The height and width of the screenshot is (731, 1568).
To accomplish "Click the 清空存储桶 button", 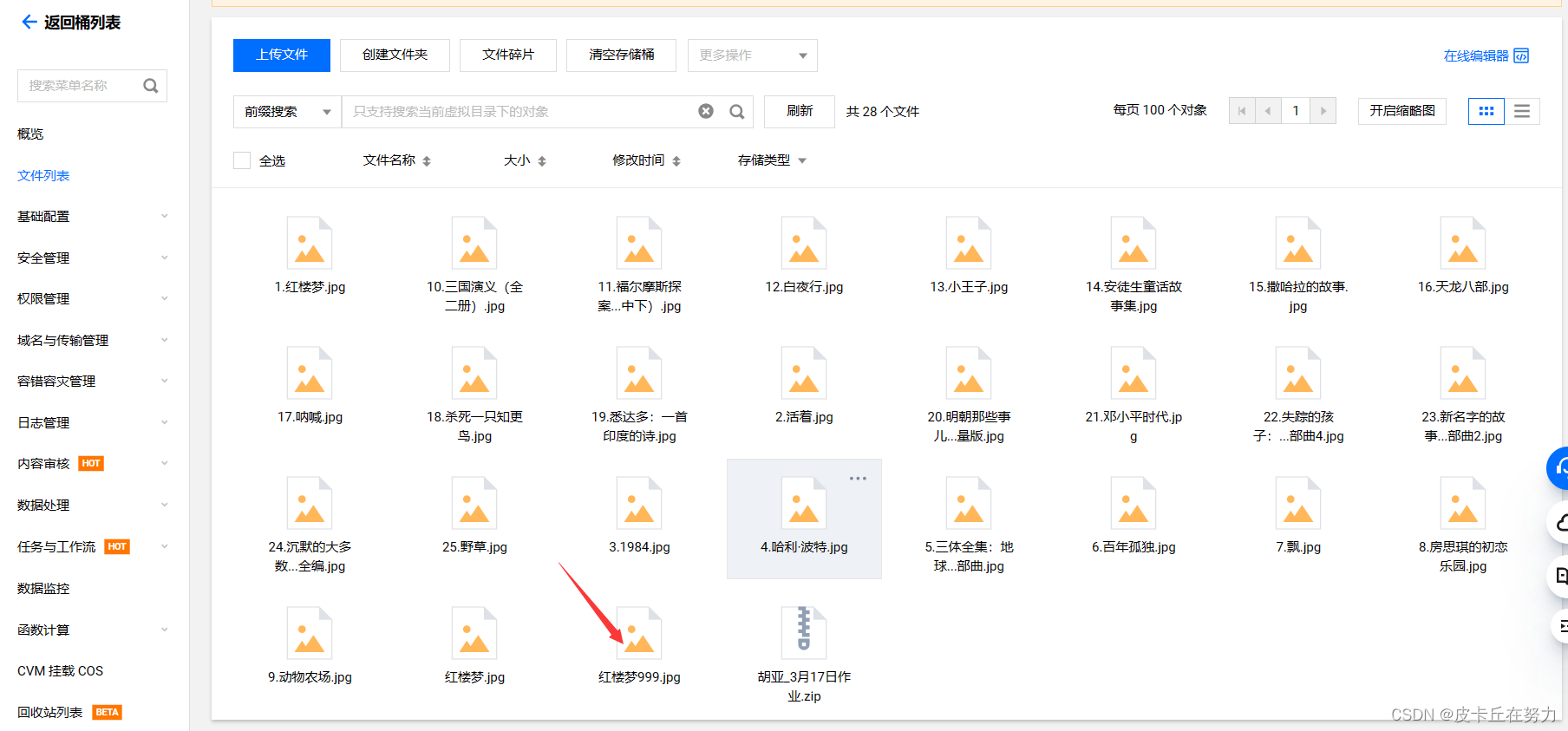I will [x=622, y=55].
